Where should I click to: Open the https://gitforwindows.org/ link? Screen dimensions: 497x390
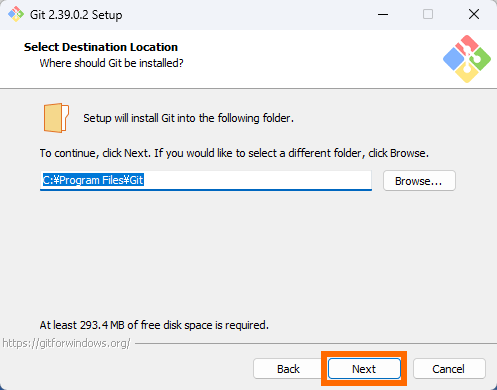pos(66,343)
